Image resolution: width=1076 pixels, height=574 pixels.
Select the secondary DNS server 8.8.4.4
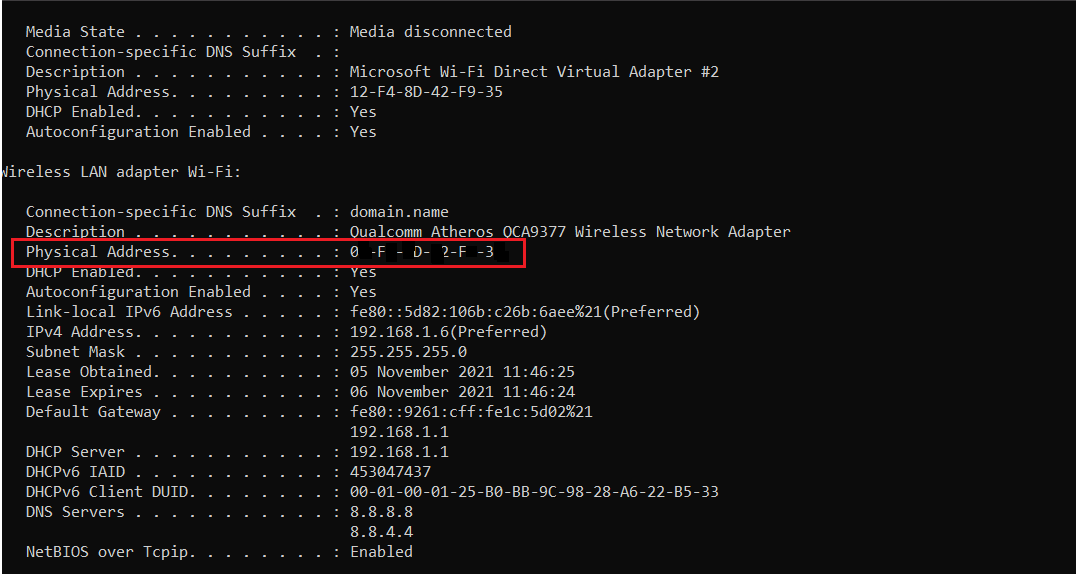[x=381, y=532]
